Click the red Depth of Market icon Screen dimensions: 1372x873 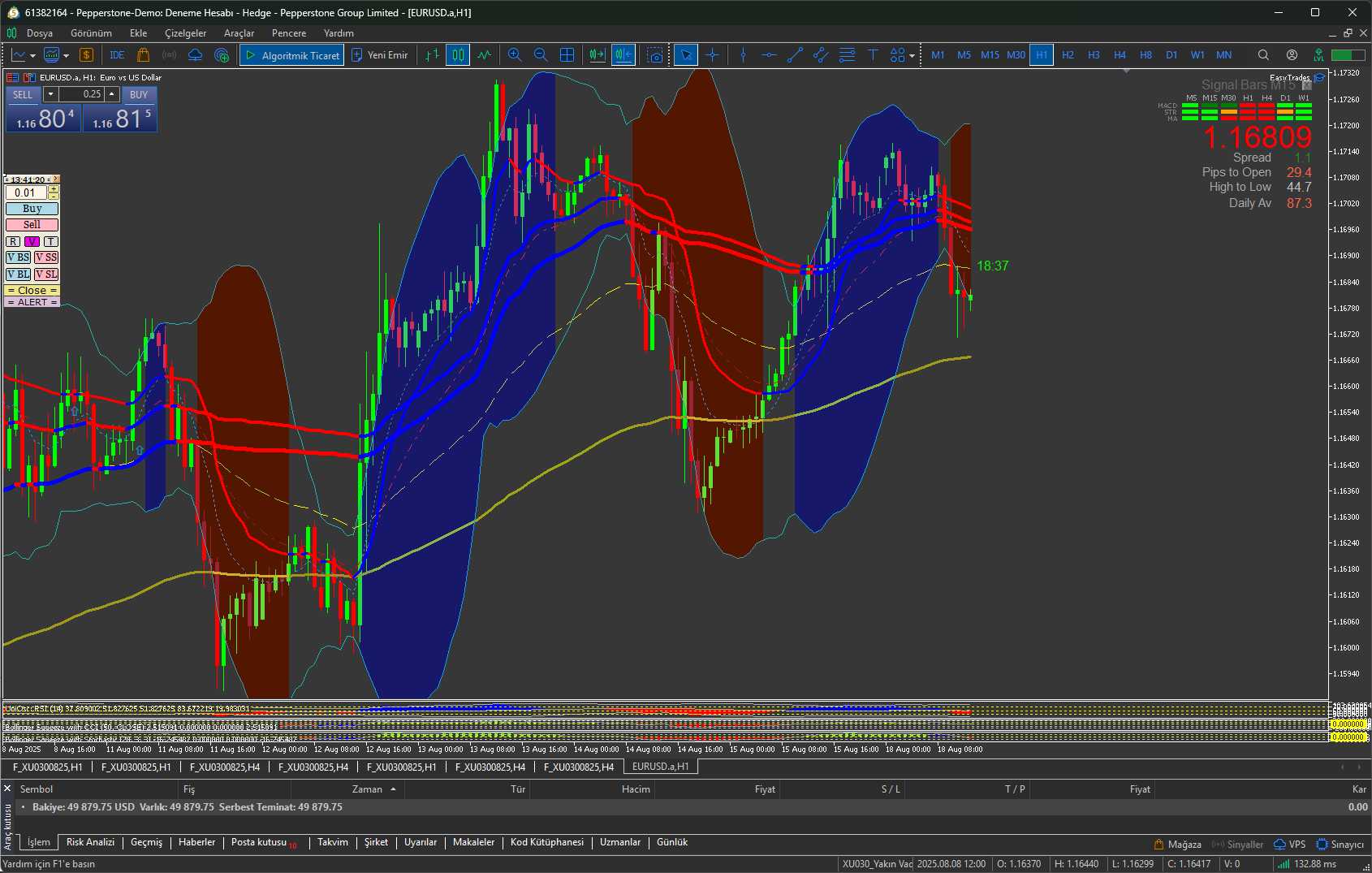pyautogui.click(x=12, y=78)
